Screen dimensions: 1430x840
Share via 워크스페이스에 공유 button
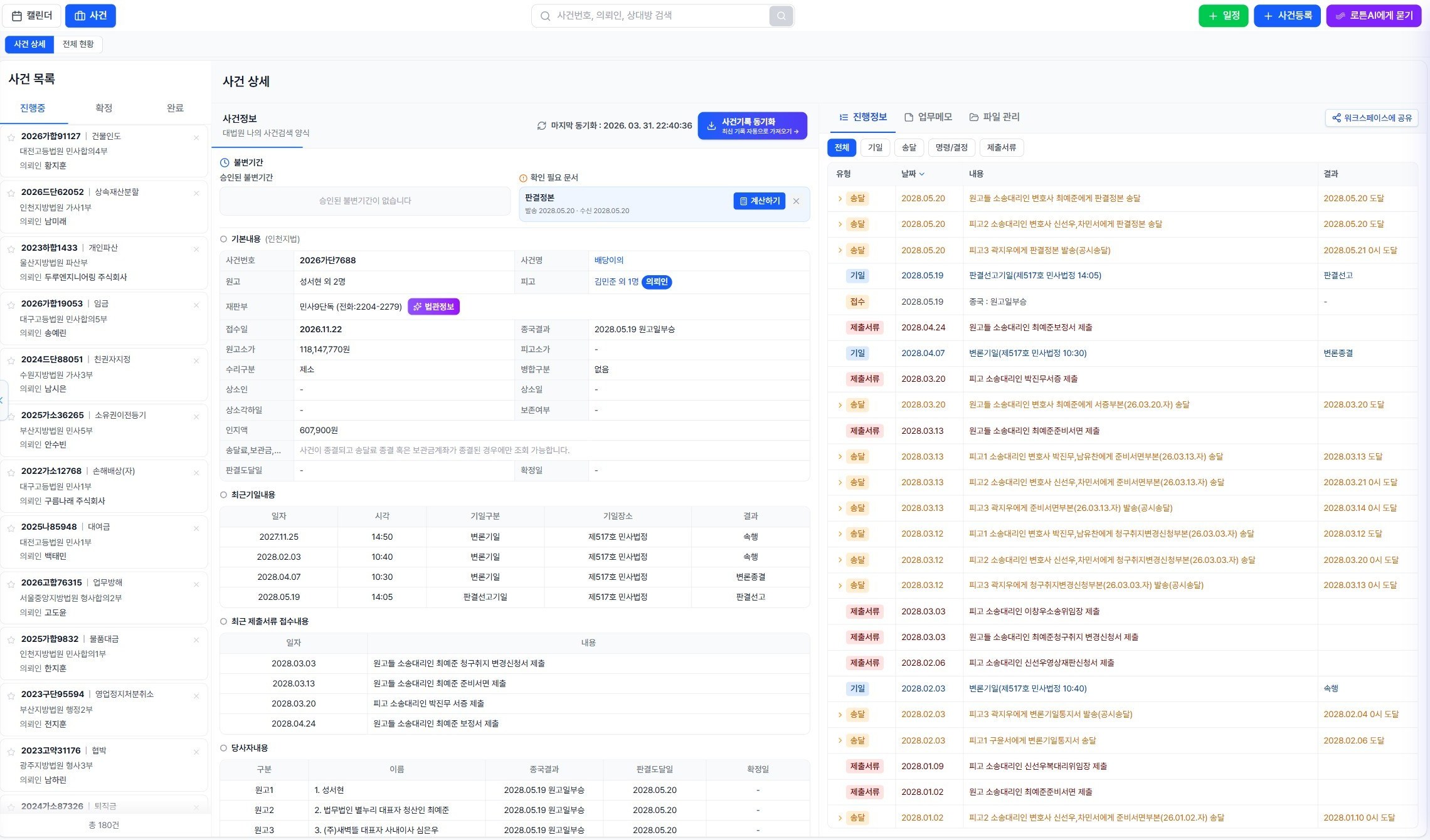(1372, 118)
